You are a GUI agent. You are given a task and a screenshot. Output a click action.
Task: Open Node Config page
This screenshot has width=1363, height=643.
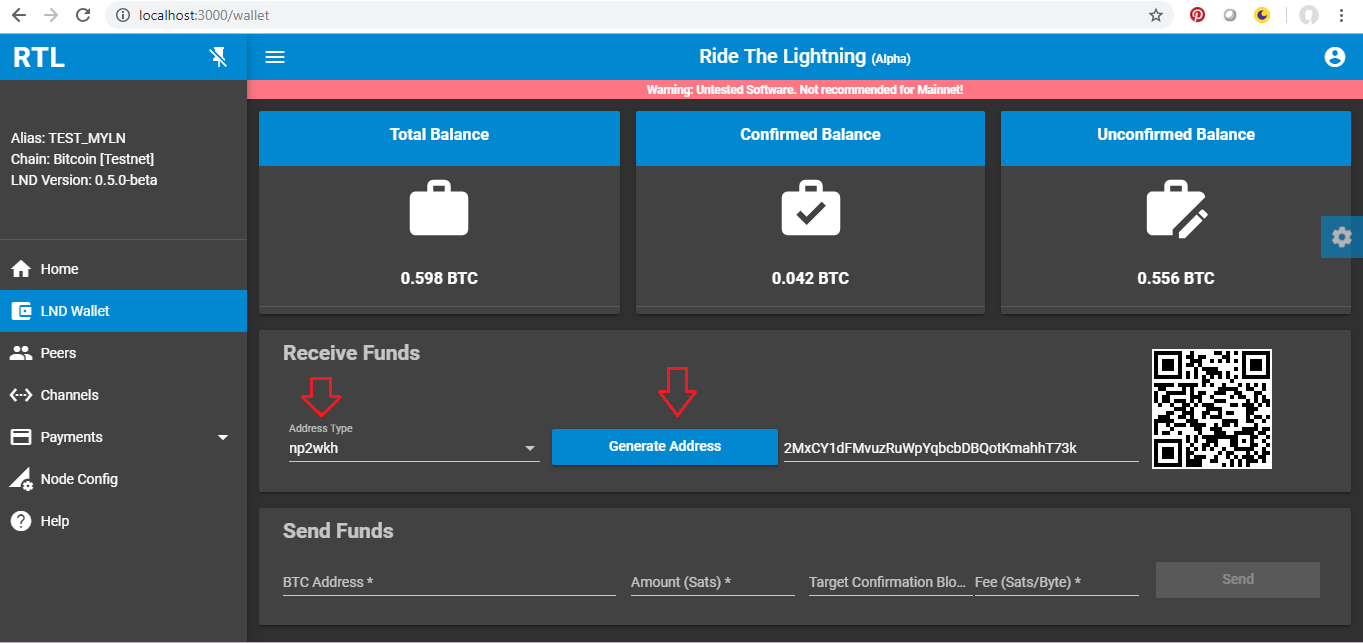(123, 479)
